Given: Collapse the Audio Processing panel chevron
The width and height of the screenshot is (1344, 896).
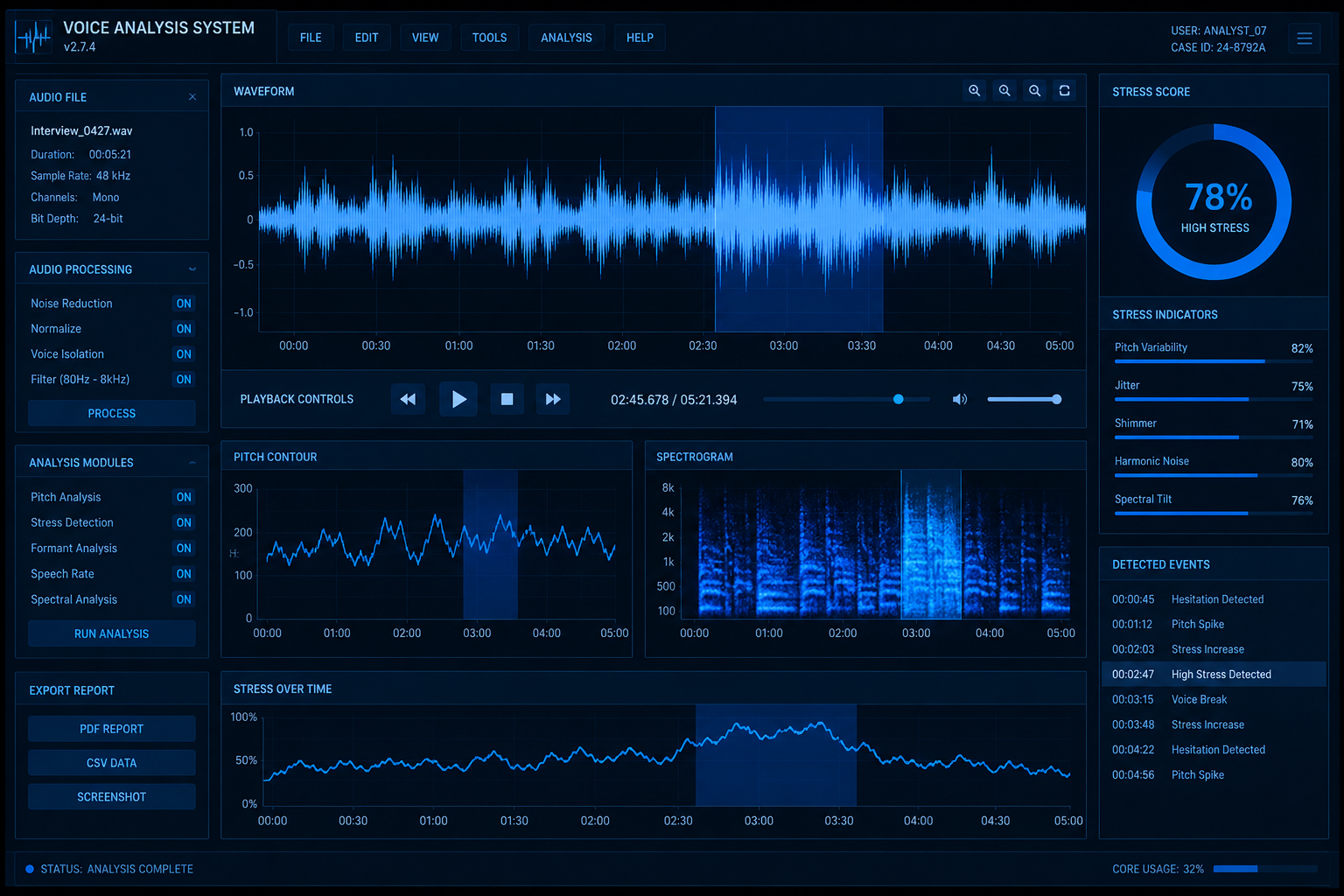Looking at the screenshot, I should [x=192, y=269].
